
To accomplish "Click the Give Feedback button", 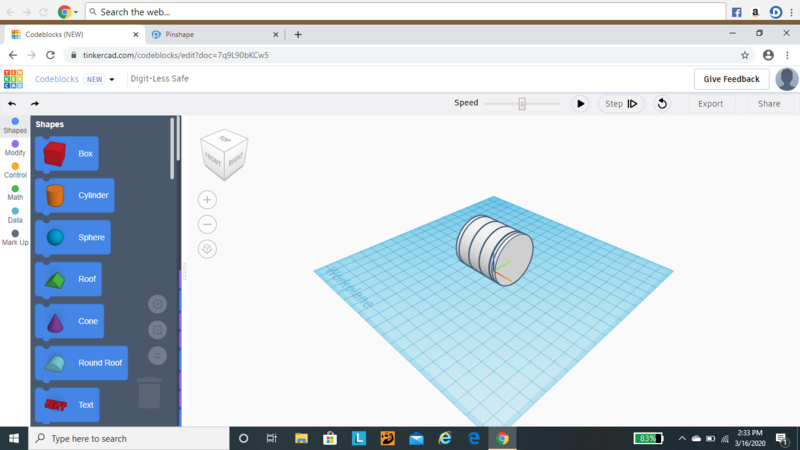I will click(x=731, y=79).
